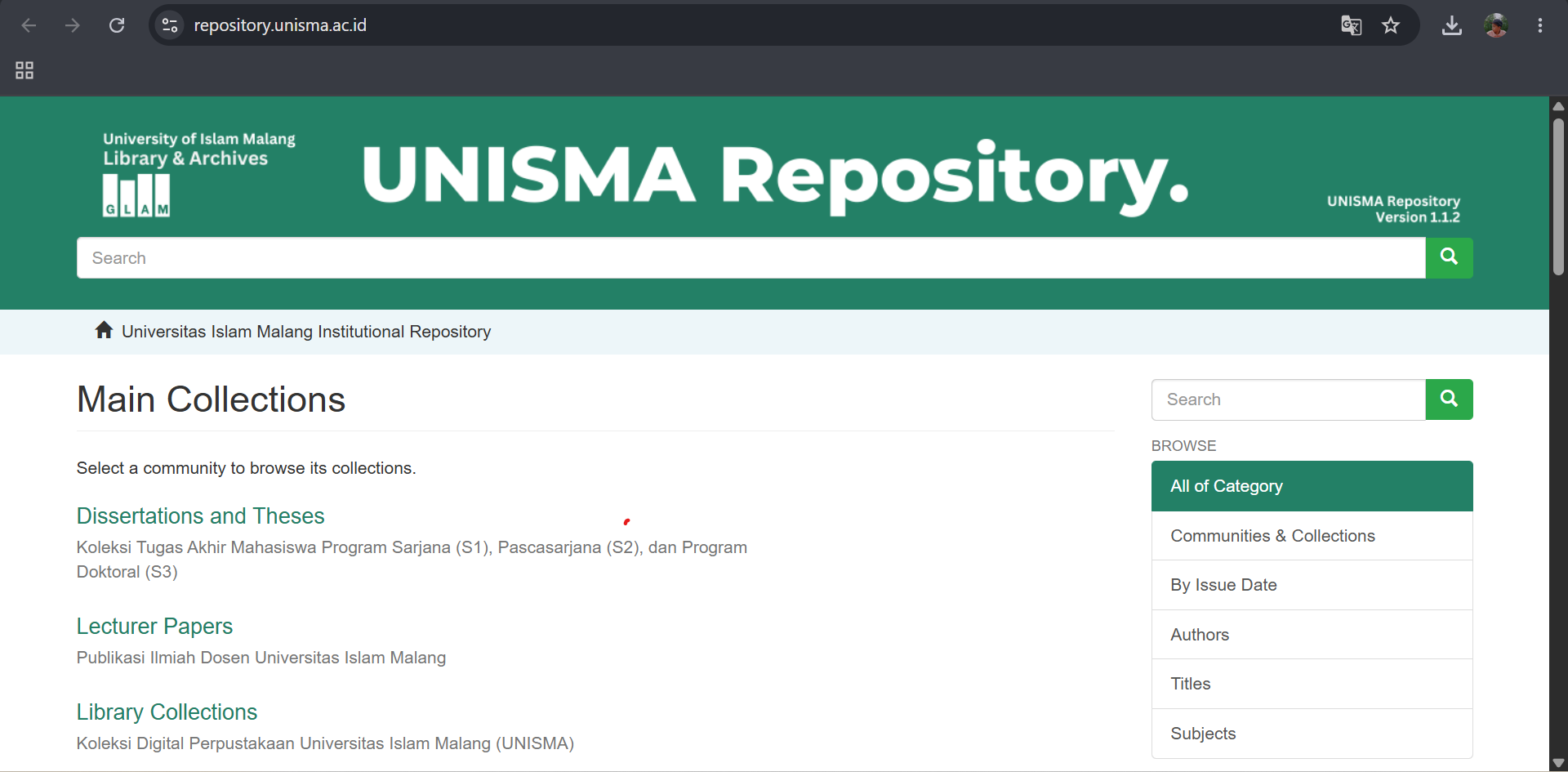Click 'University of Islam Malang Library & Archives' text
Screen dimensions: 1568x772
coord(199,149)
